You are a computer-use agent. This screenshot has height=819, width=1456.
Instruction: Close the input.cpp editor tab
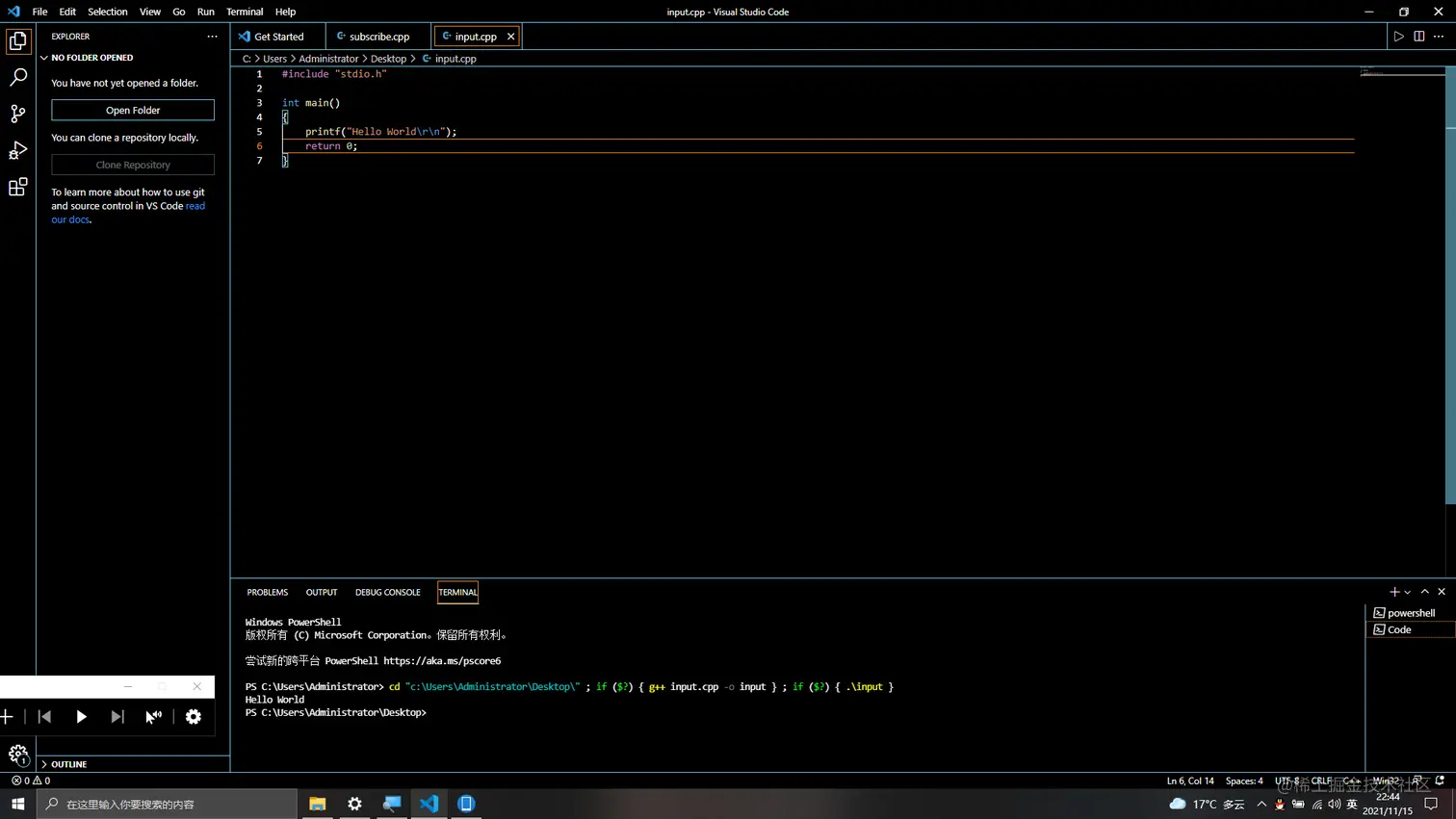[510, 37]
